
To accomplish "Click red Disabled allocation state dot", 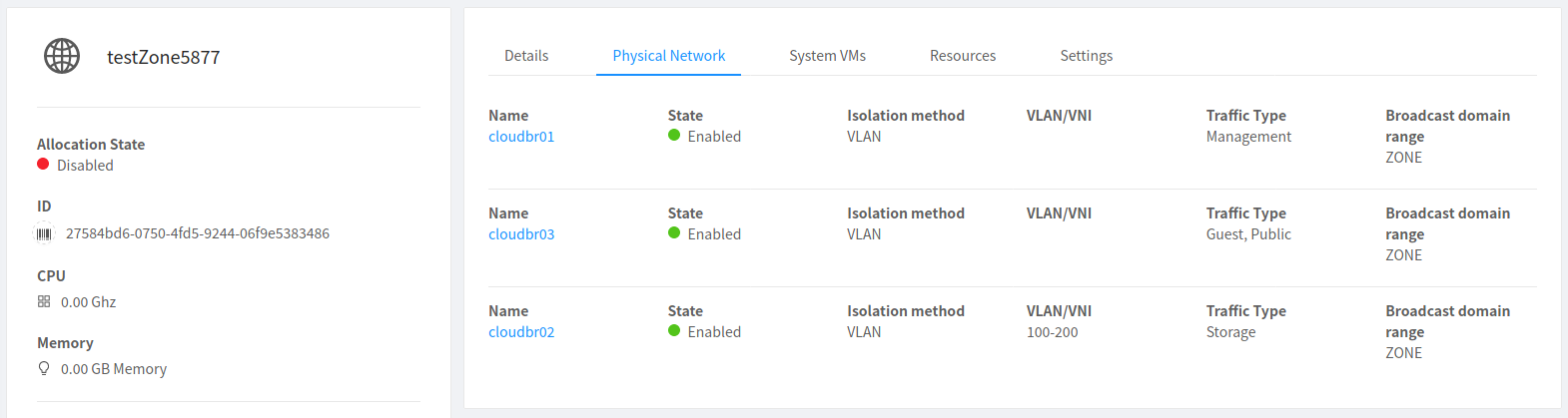I will 43,164.
